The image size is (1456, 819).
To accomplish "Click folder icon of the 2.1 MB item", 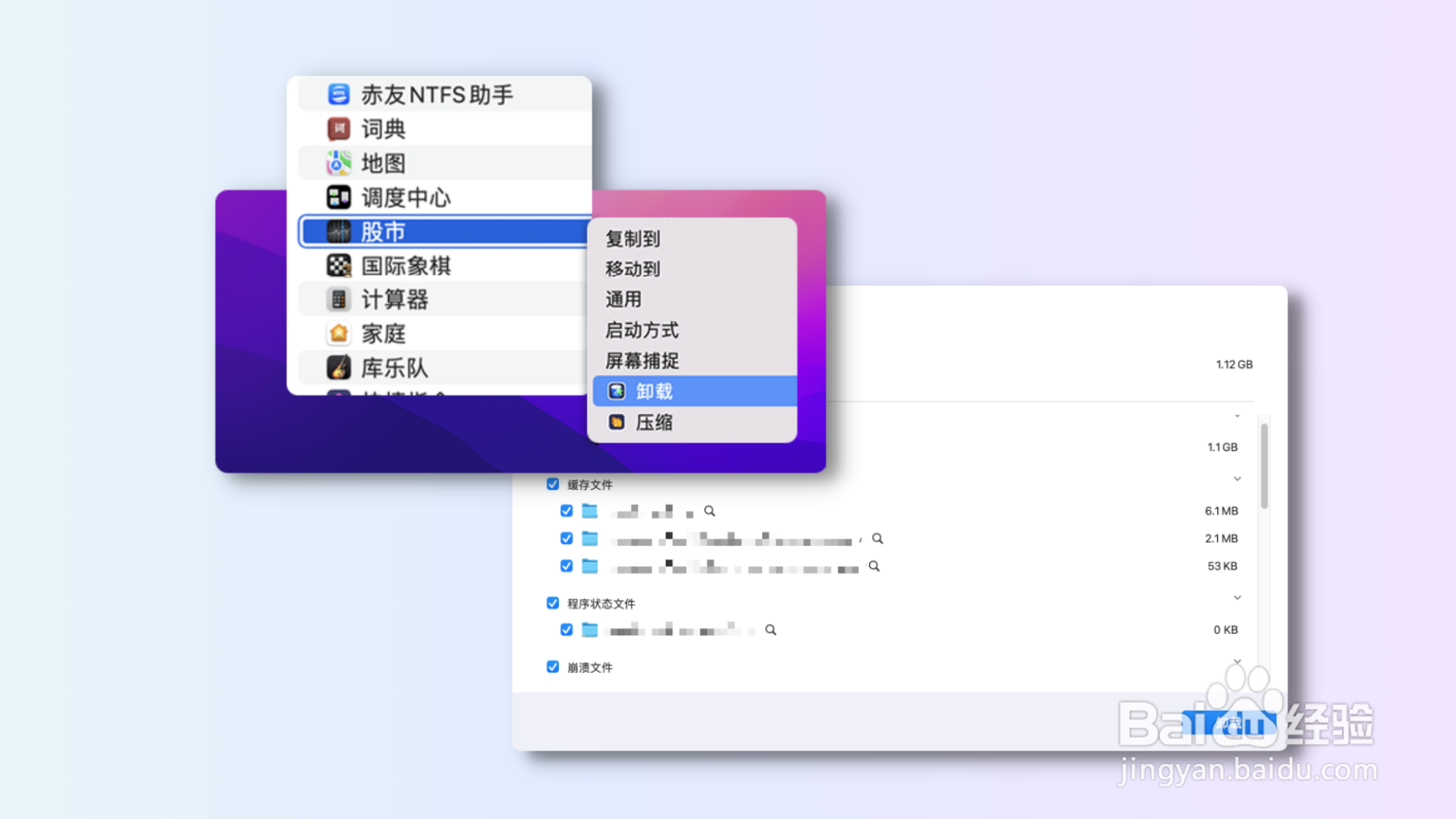I will [590, 538].
